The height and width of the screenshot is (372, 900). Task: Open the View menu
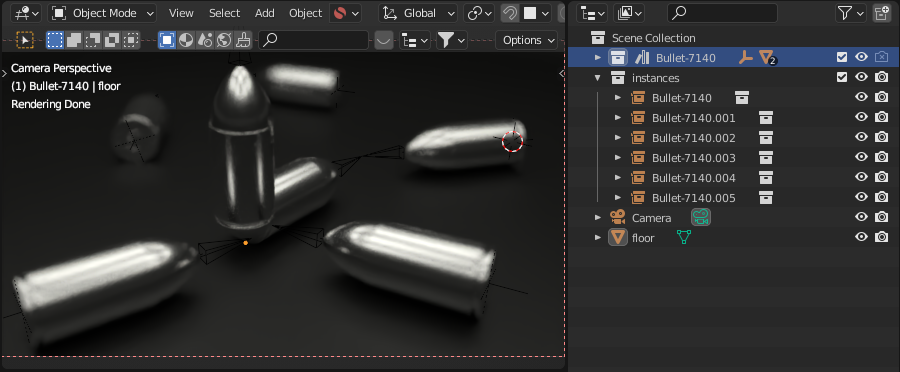[181, 13]
